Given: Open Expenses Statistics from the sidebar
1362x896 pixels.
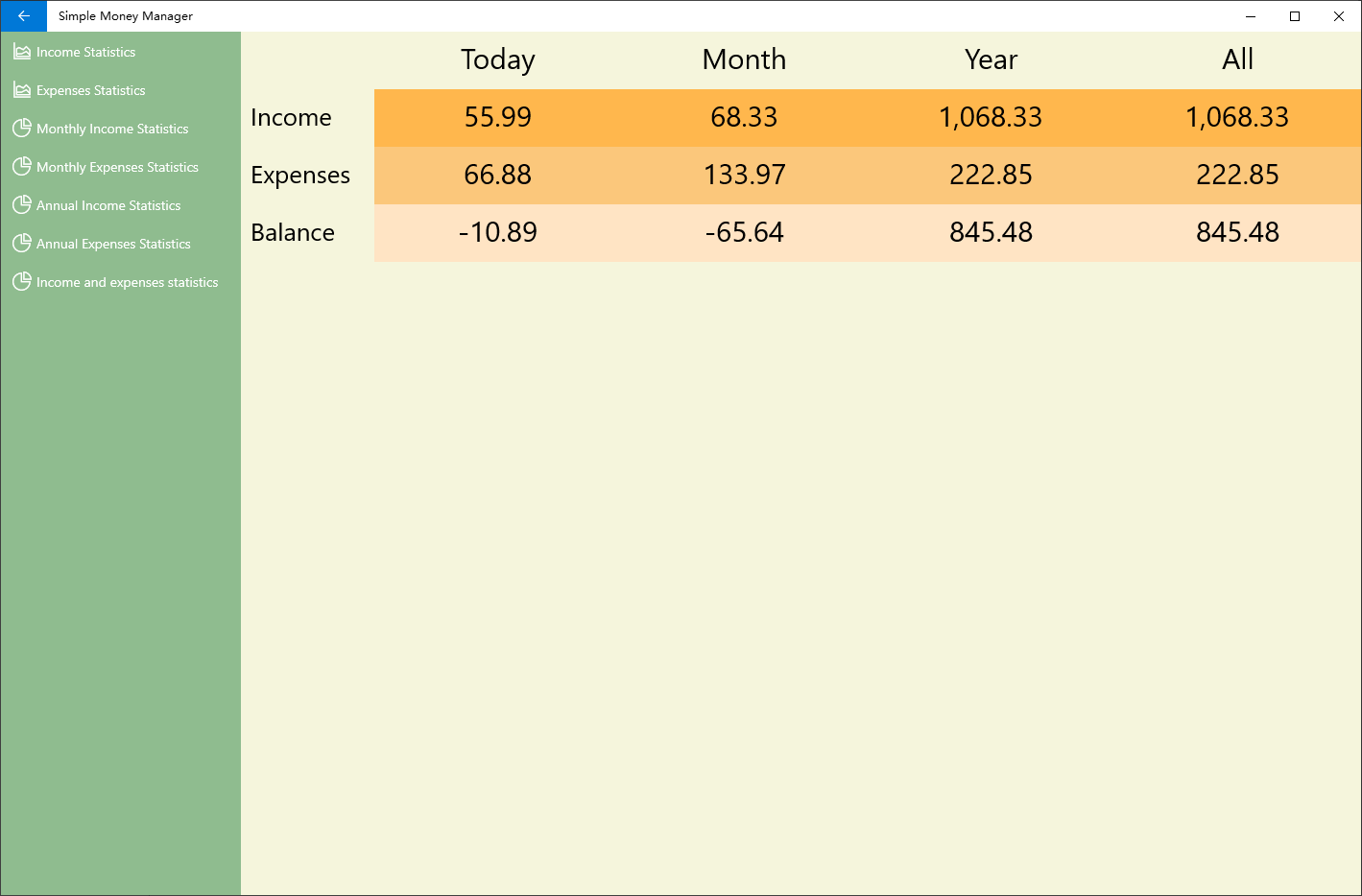Looking at the screenshot, I should pos(91,90).
